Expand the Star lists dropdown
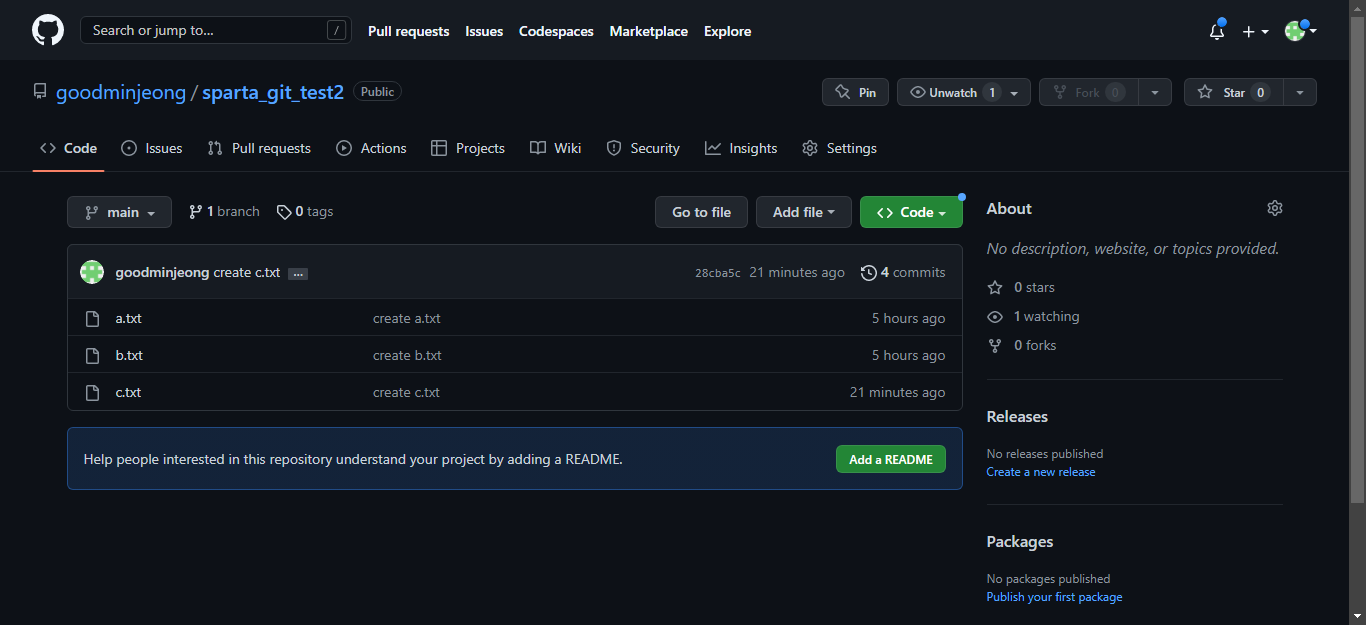 tap(1300, 92)
